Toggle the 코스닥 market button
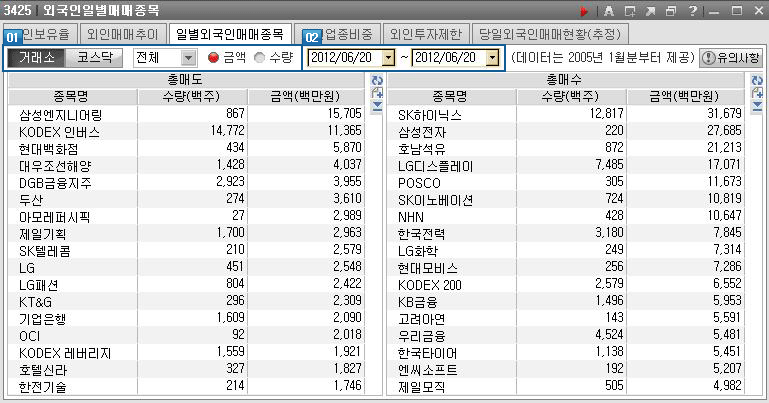 (94, 58)
